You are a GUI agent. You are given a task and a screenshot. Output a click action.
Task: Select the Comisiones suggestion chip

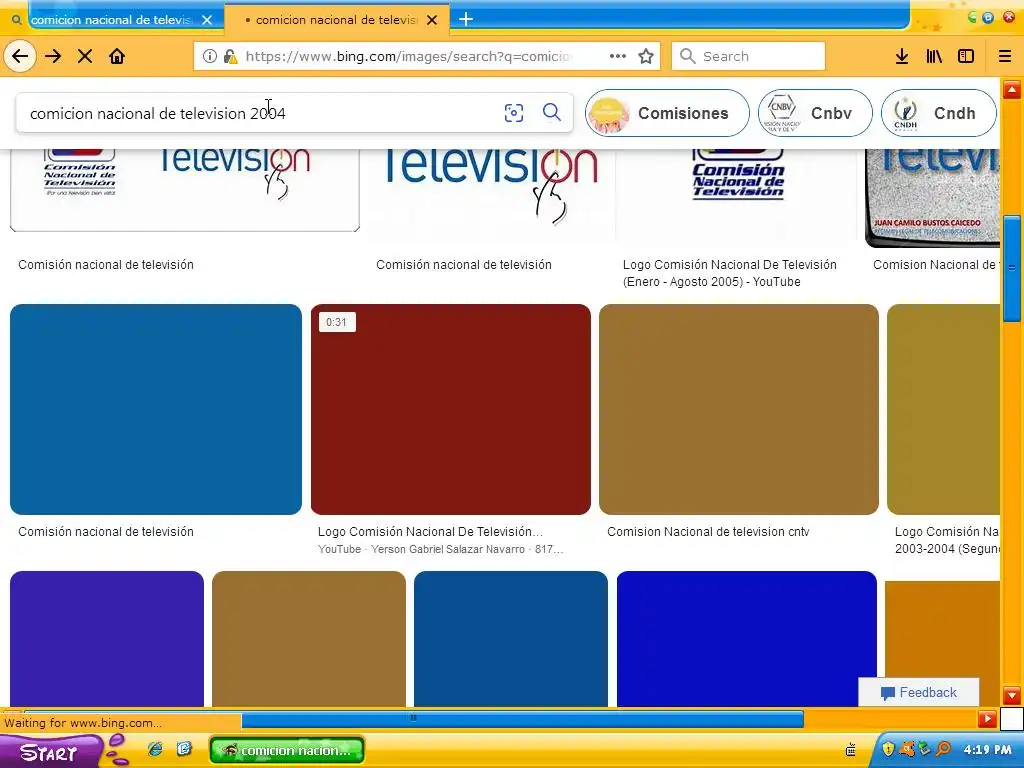click(667, 113)
